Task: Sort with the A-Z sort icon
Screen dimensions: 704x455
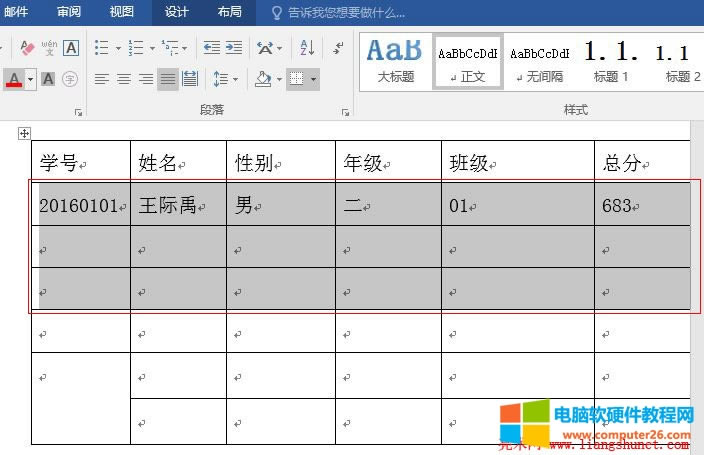Action: tap(307, 47)
